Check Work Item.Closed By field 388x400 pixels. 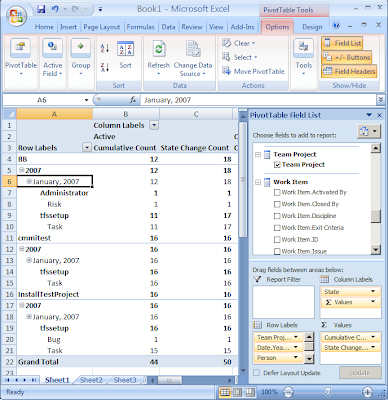pos(277,204)
